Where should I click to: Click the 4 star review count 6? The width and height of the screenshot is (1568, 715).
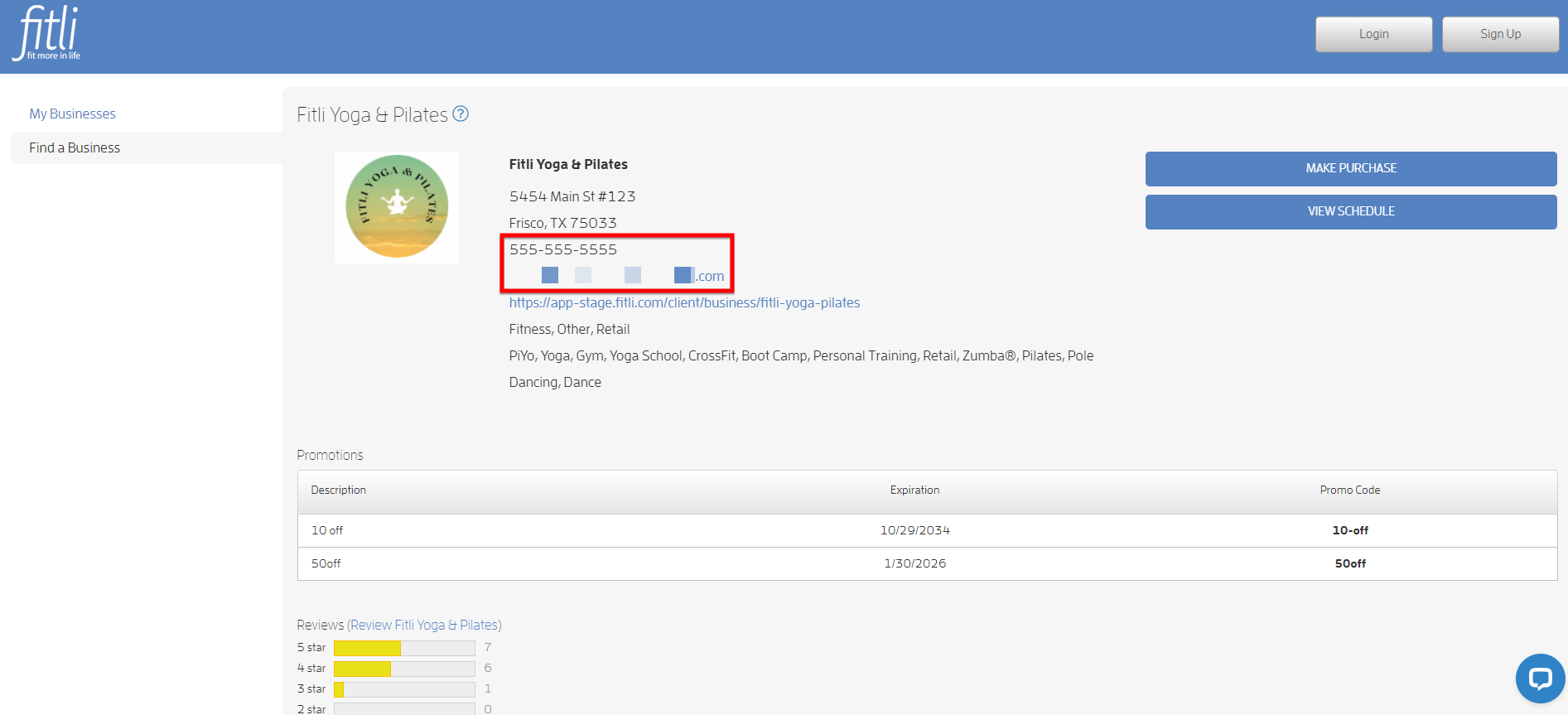488,668
